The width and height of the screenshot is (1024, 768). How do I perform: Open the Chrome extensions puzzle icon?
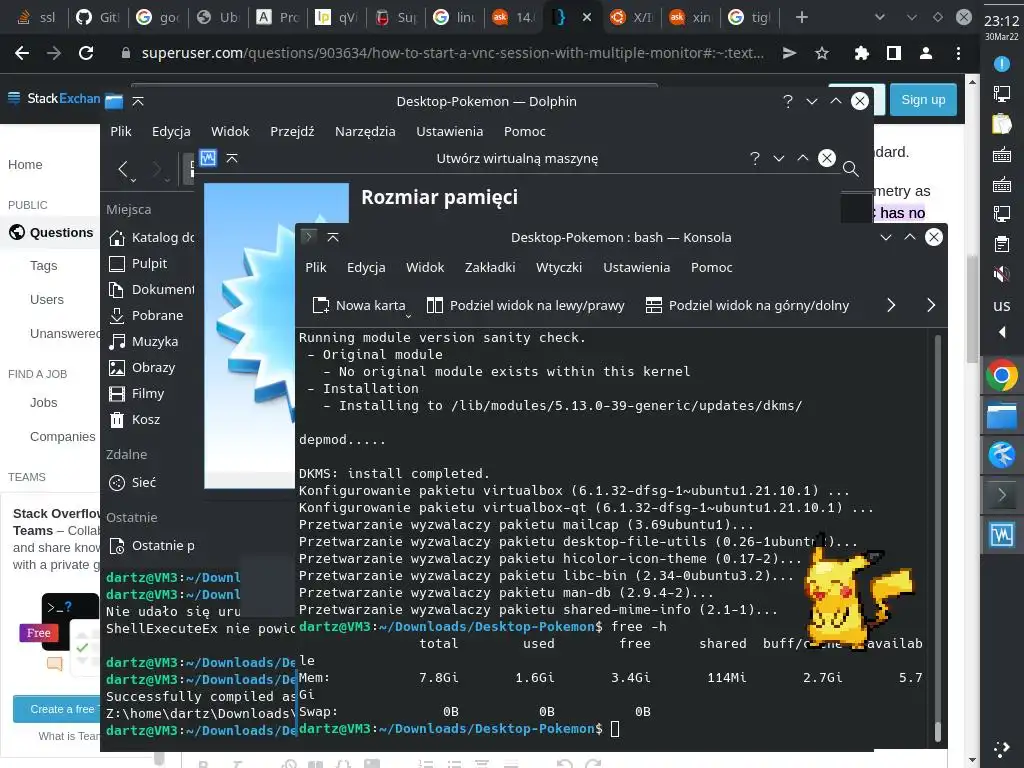click(x=861, y=53)
